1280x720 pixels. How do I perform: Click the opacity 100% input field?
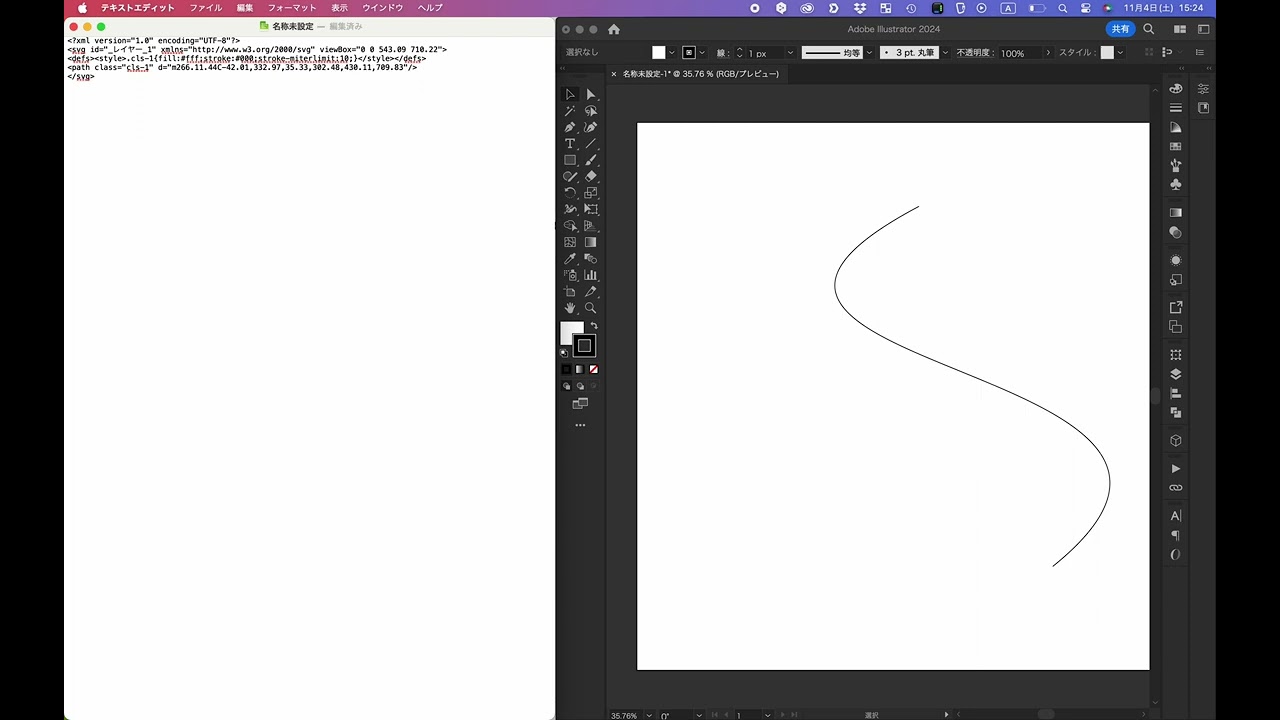pos(1019,53)
